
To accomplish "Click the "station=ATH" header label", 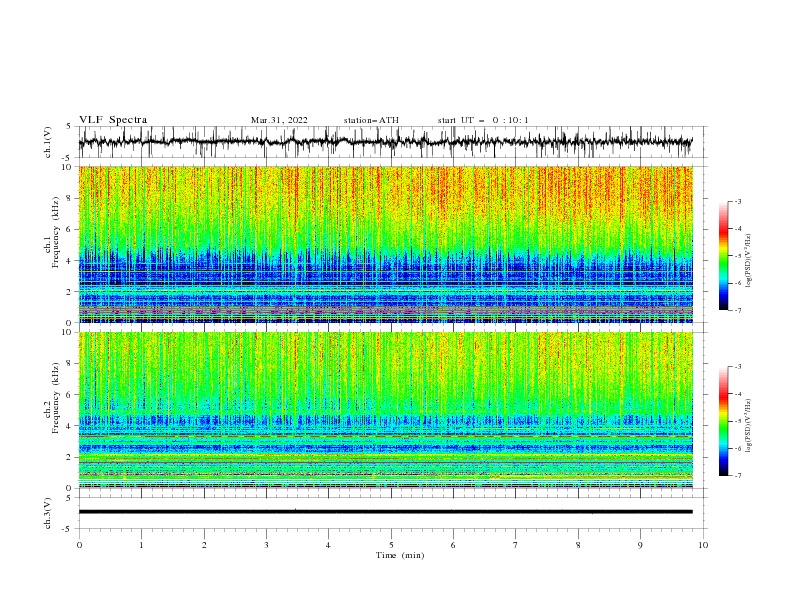I will point(371,120).
